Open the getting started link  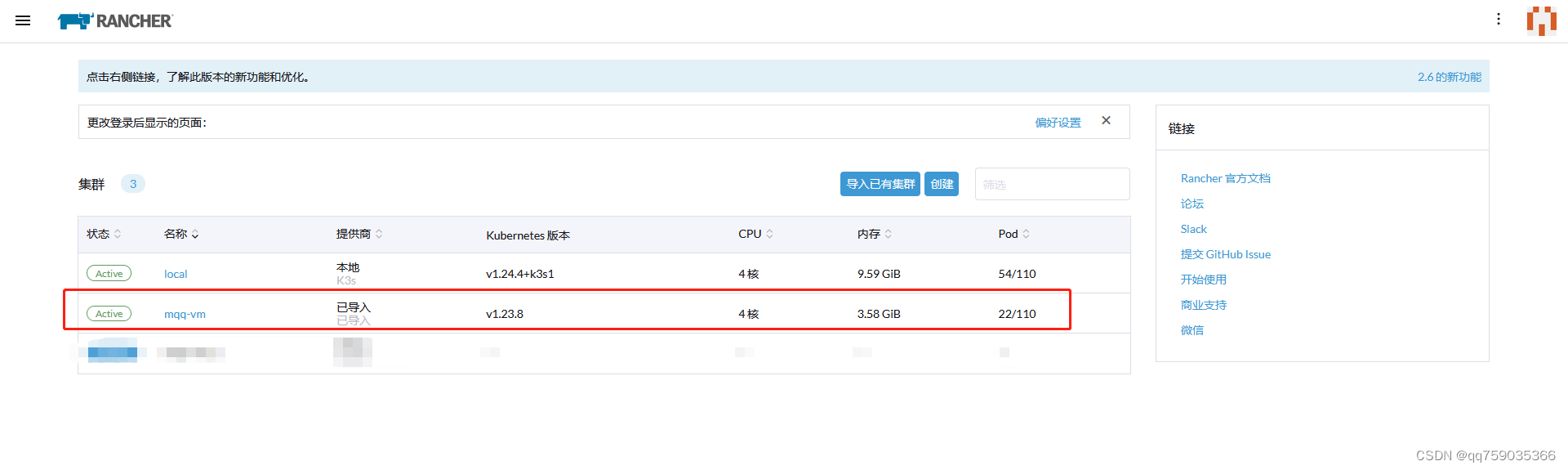[x=1203, y=280]
